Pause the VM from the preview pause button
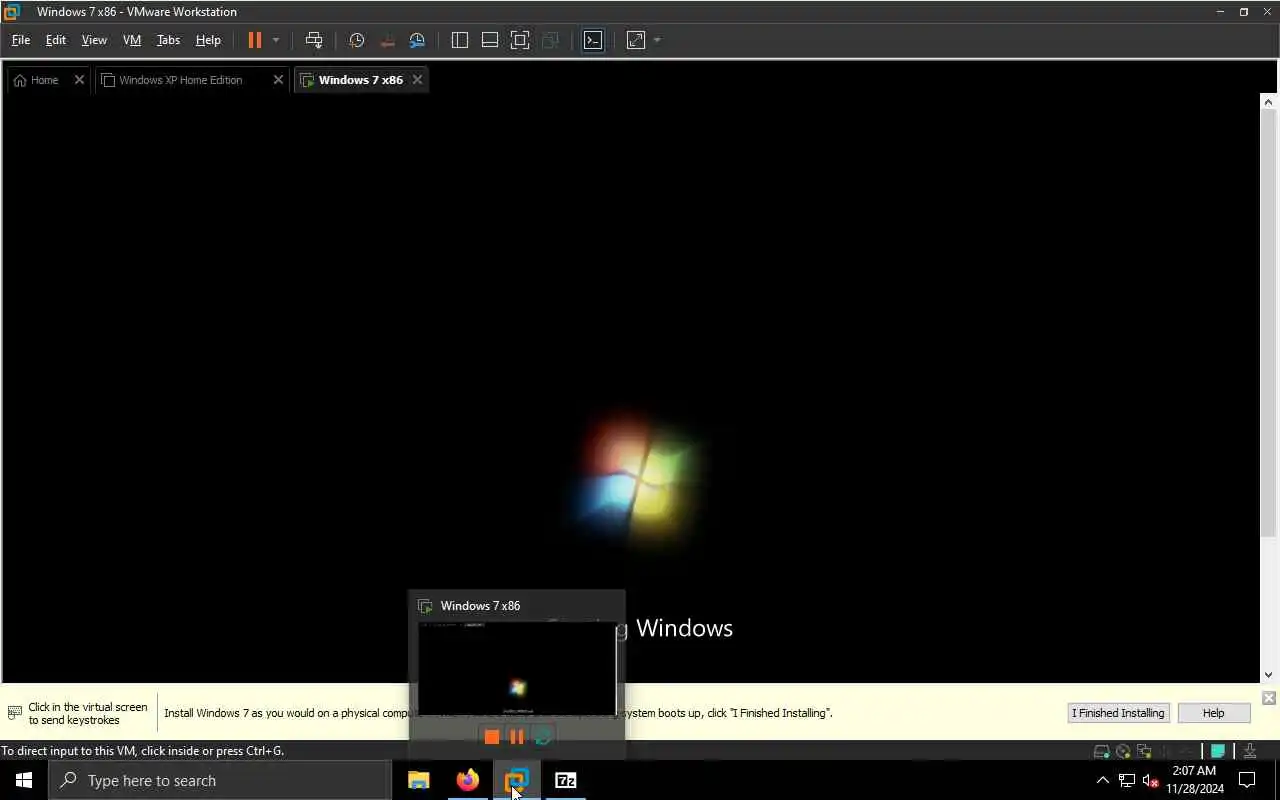 tap(516, 737)
